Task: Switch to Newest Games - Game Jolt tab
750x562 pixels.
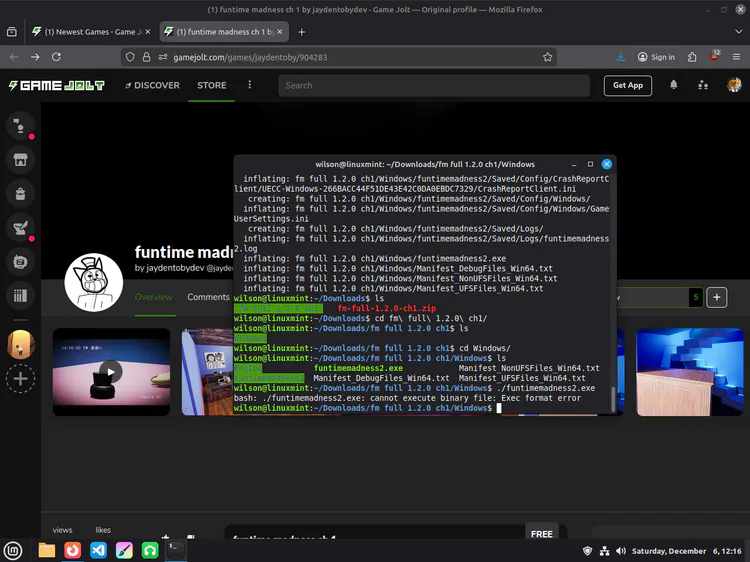Action: (90, 32)
